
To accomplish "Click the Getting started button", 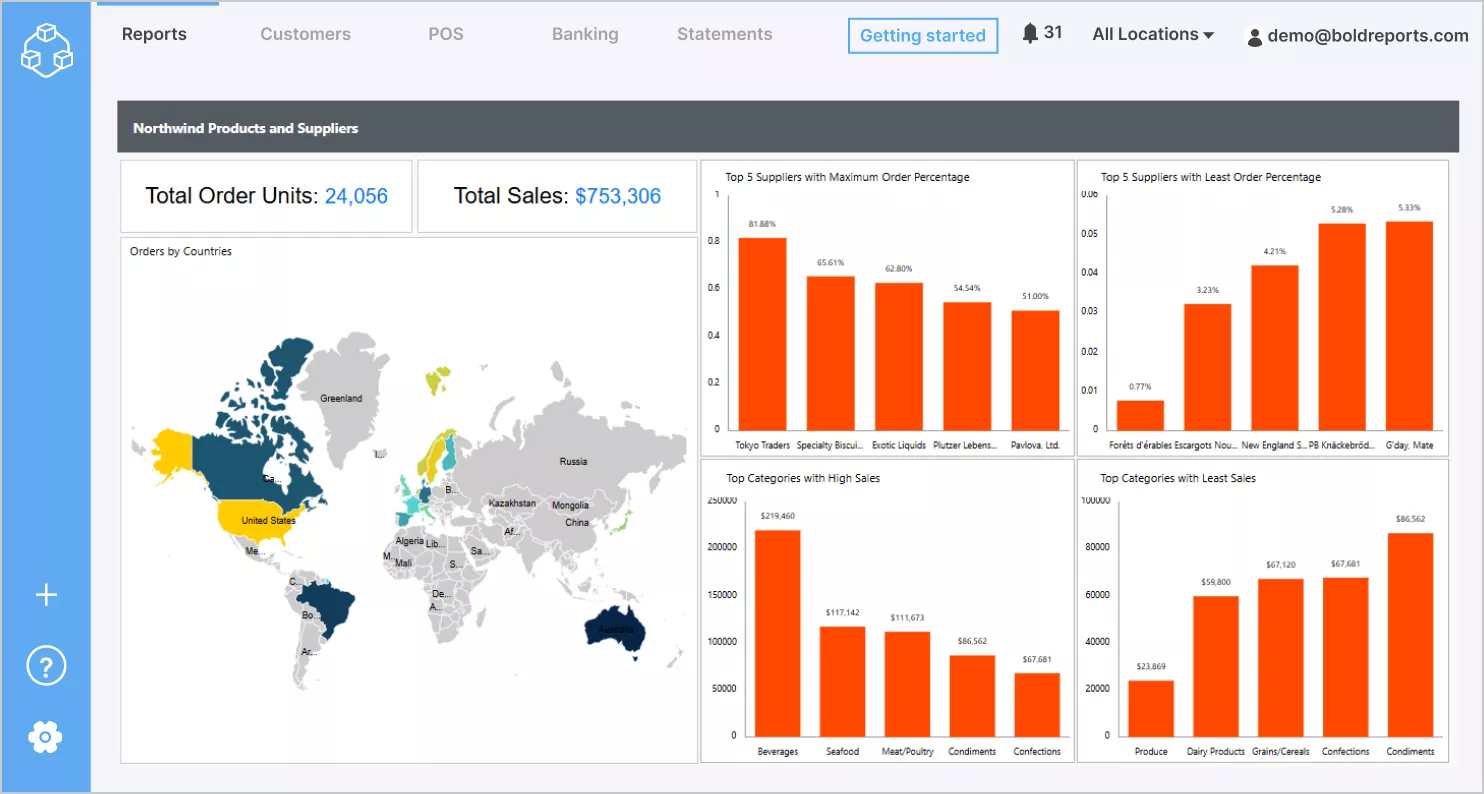I will click(922, 36).
